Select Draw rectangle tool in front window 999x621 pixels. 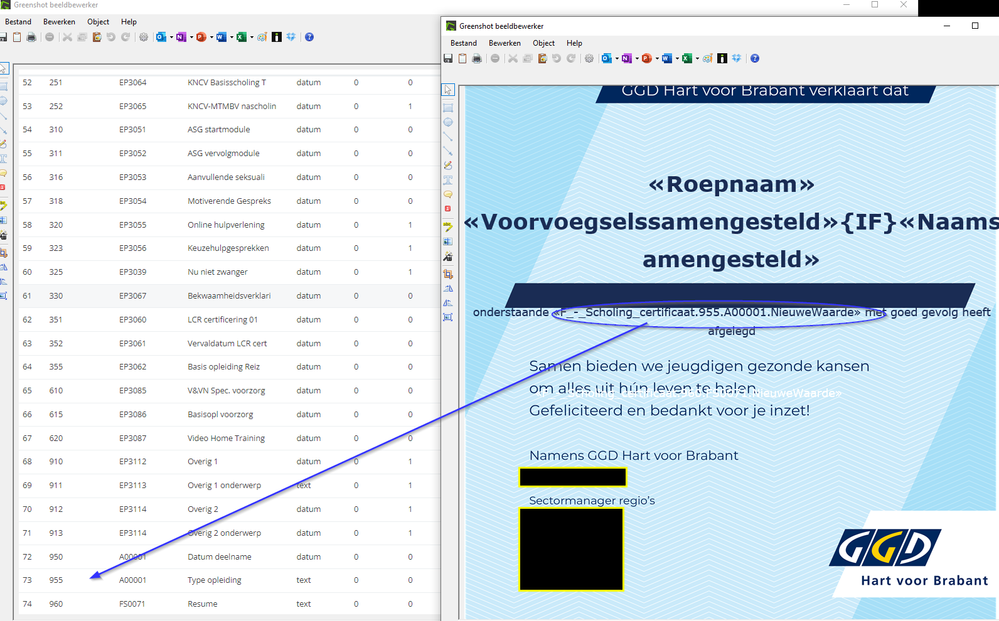point(448,108)
